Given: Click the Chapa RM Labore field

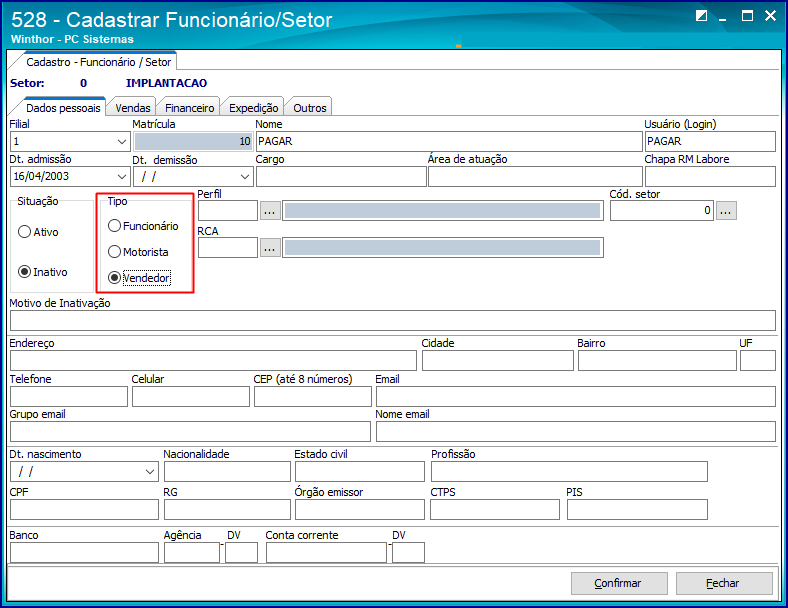Looking at the screenshot, I should point(710,177).
